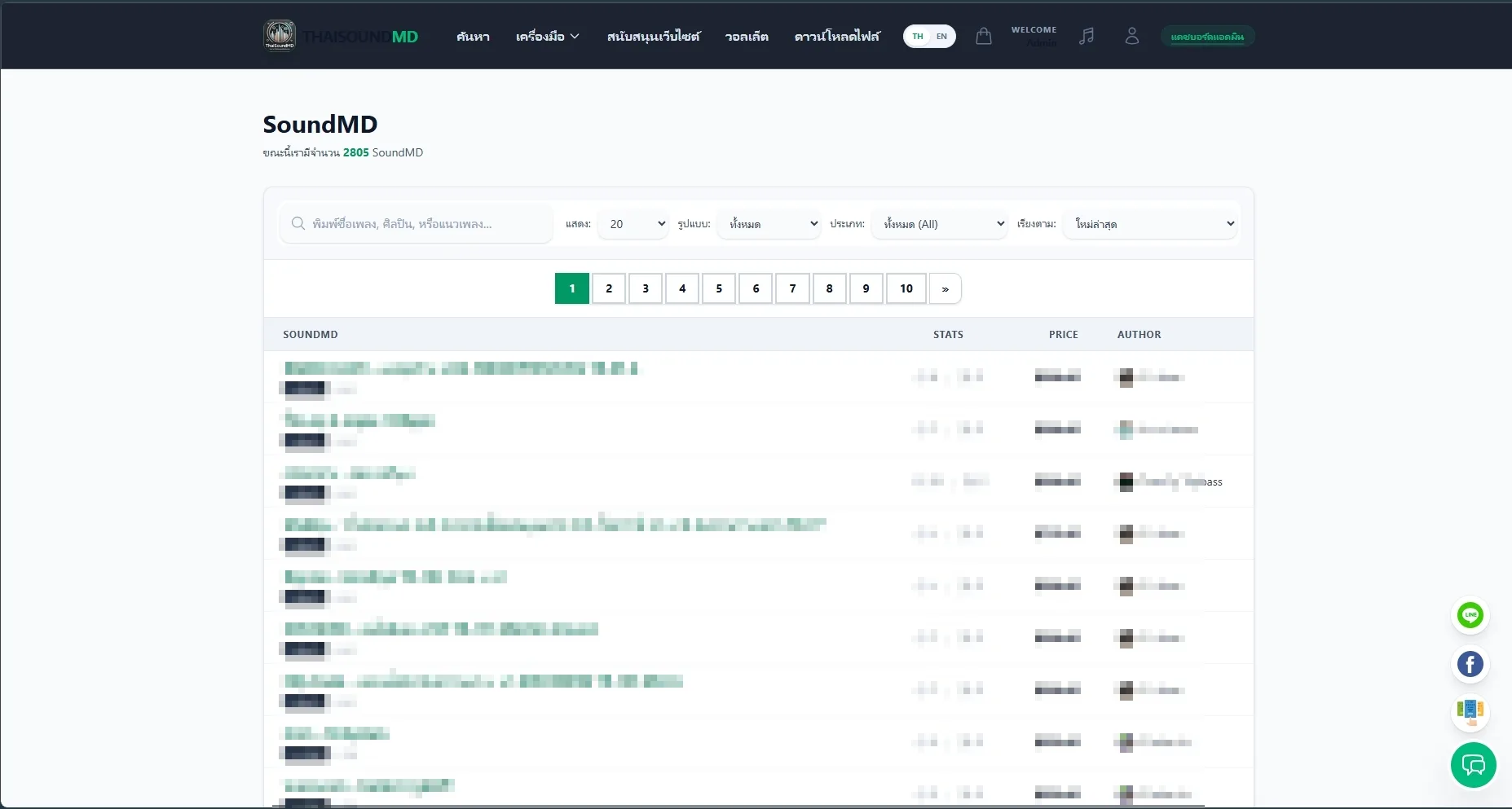Click the colorful floating icon below Facebook

coord(1470,713)
